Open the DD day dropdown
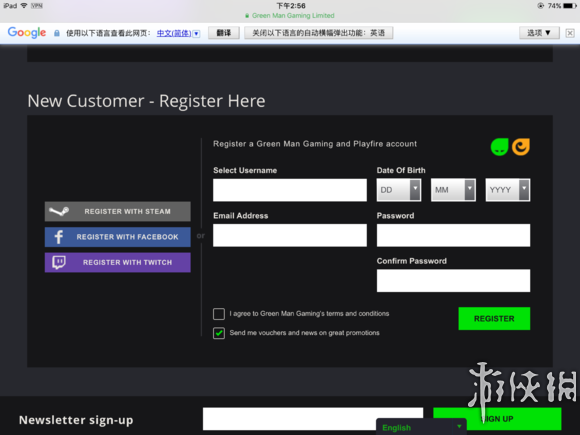The width and height of the screenshot is (580, 435). click(x=399, y=190)
